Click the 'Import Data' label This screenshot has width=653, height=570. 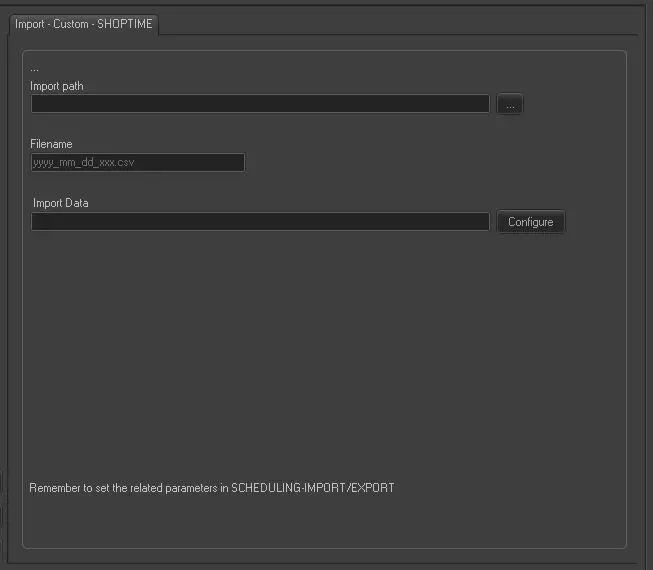coord(61,203)
